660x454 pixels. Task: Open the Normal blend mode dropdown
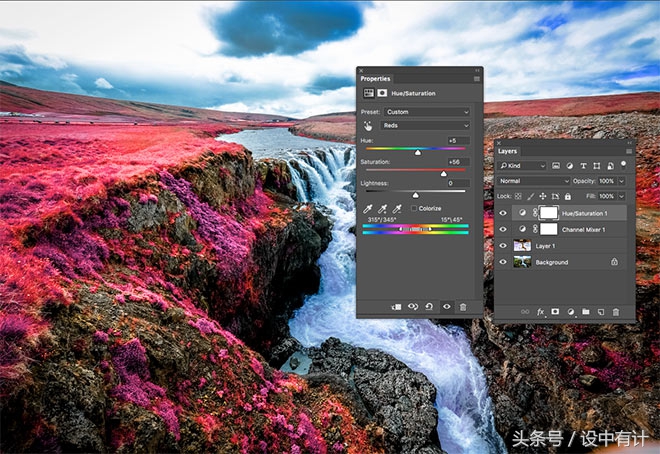[533, 181]
